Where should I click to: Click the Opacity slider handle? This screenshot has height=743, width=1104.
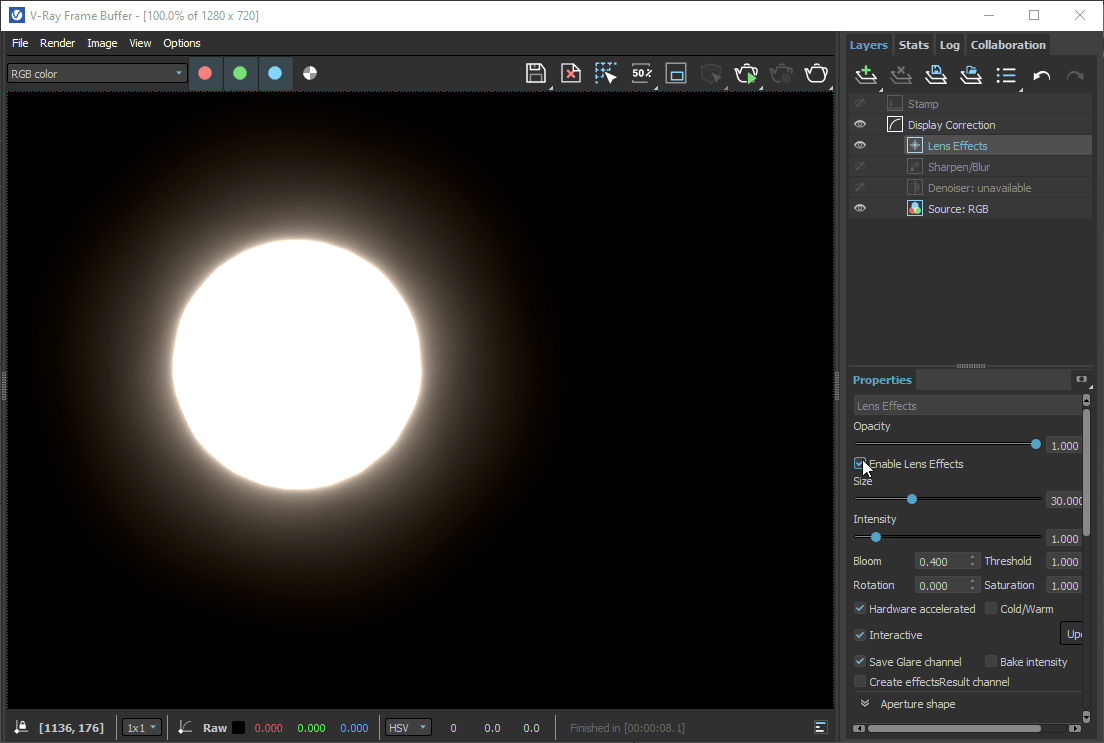pyautogui.click(x=1036, y=444)
